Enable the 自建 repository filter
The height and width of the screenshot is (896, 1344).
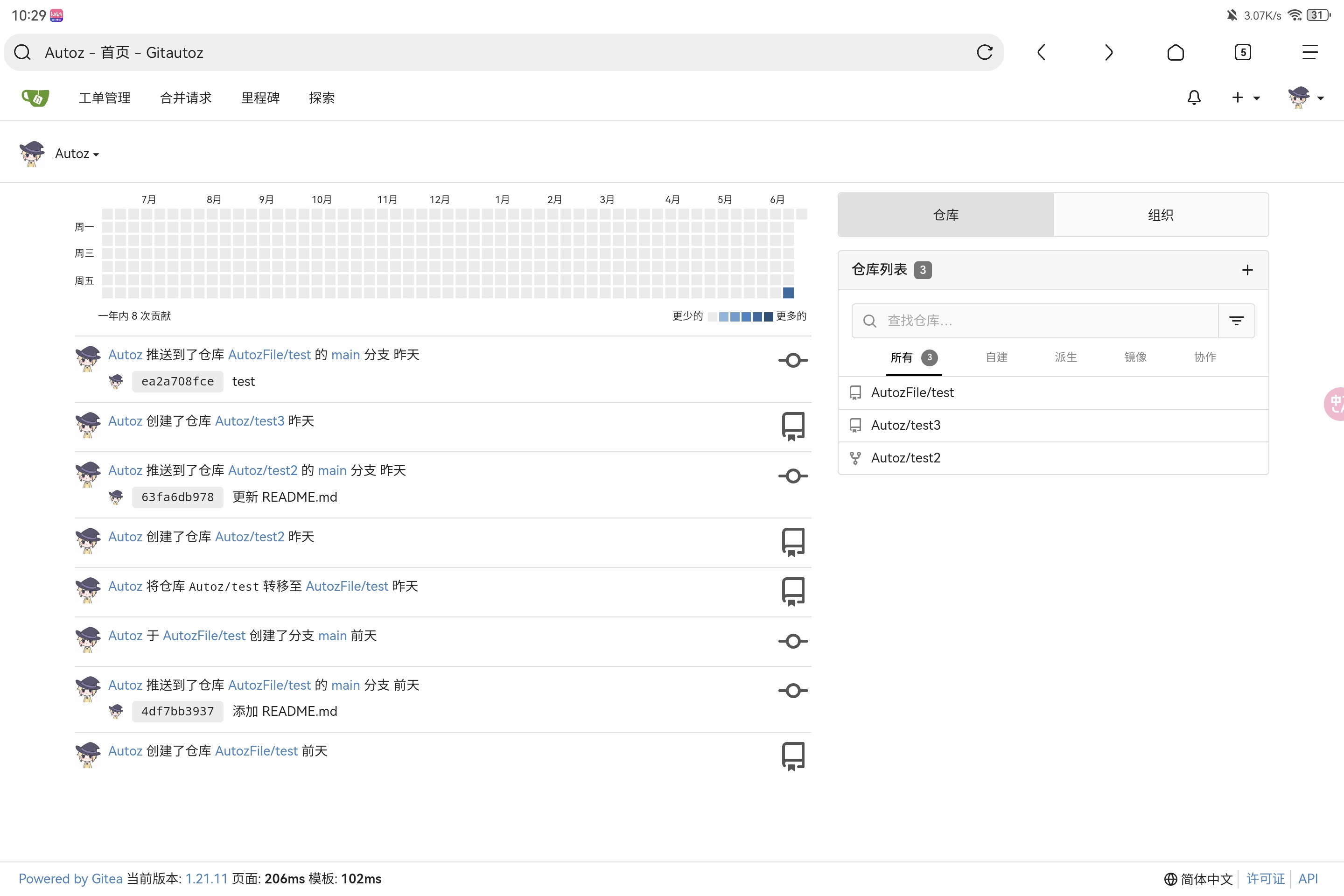coord(996,357)
